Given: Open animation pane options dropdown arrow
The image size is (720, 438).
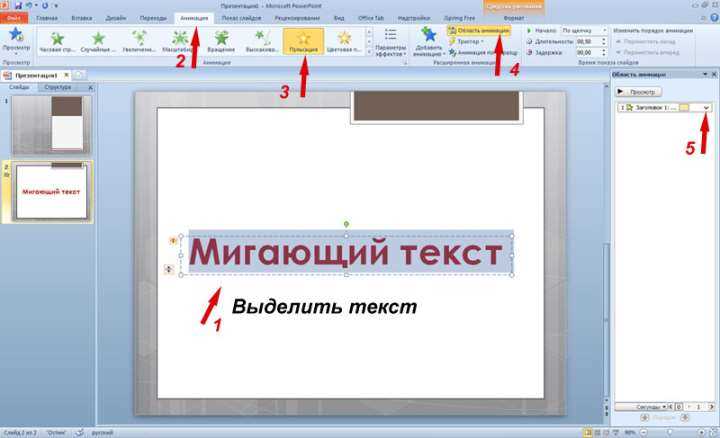Looking at the screenshot, I should pos(705,74).
